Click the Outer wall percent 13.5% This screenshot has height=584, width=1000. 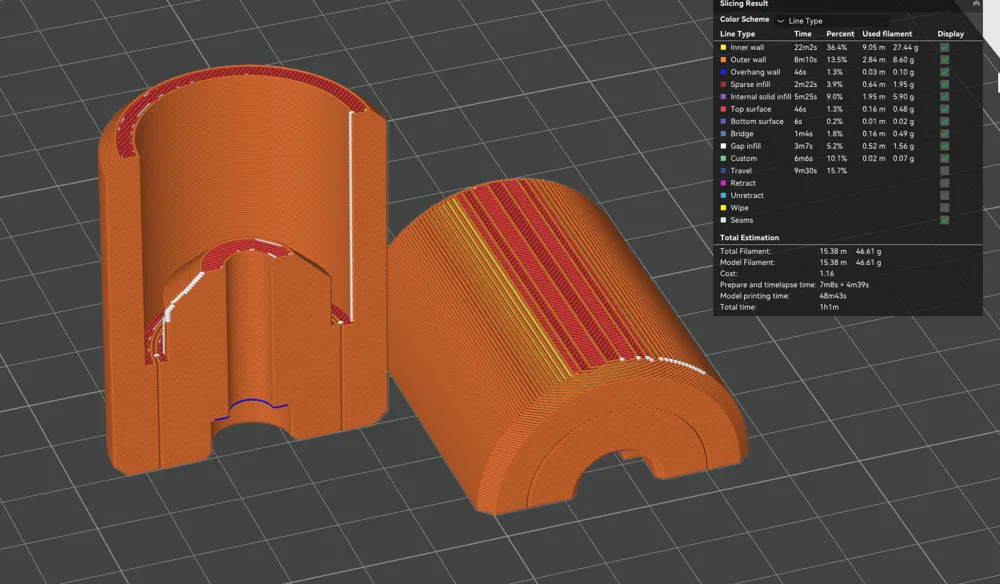pyautogui.click(x=837, y=59)
